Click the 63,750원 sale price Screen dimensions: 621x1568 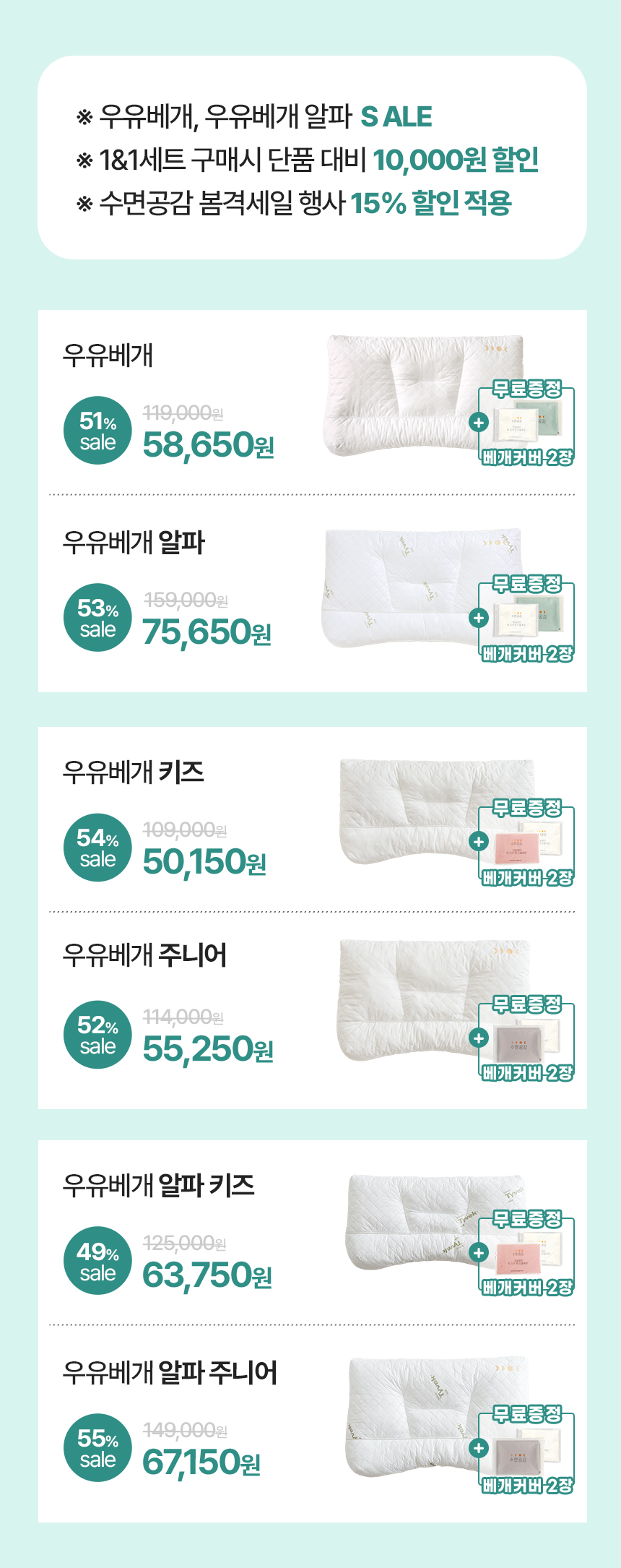pos(207,1275)
